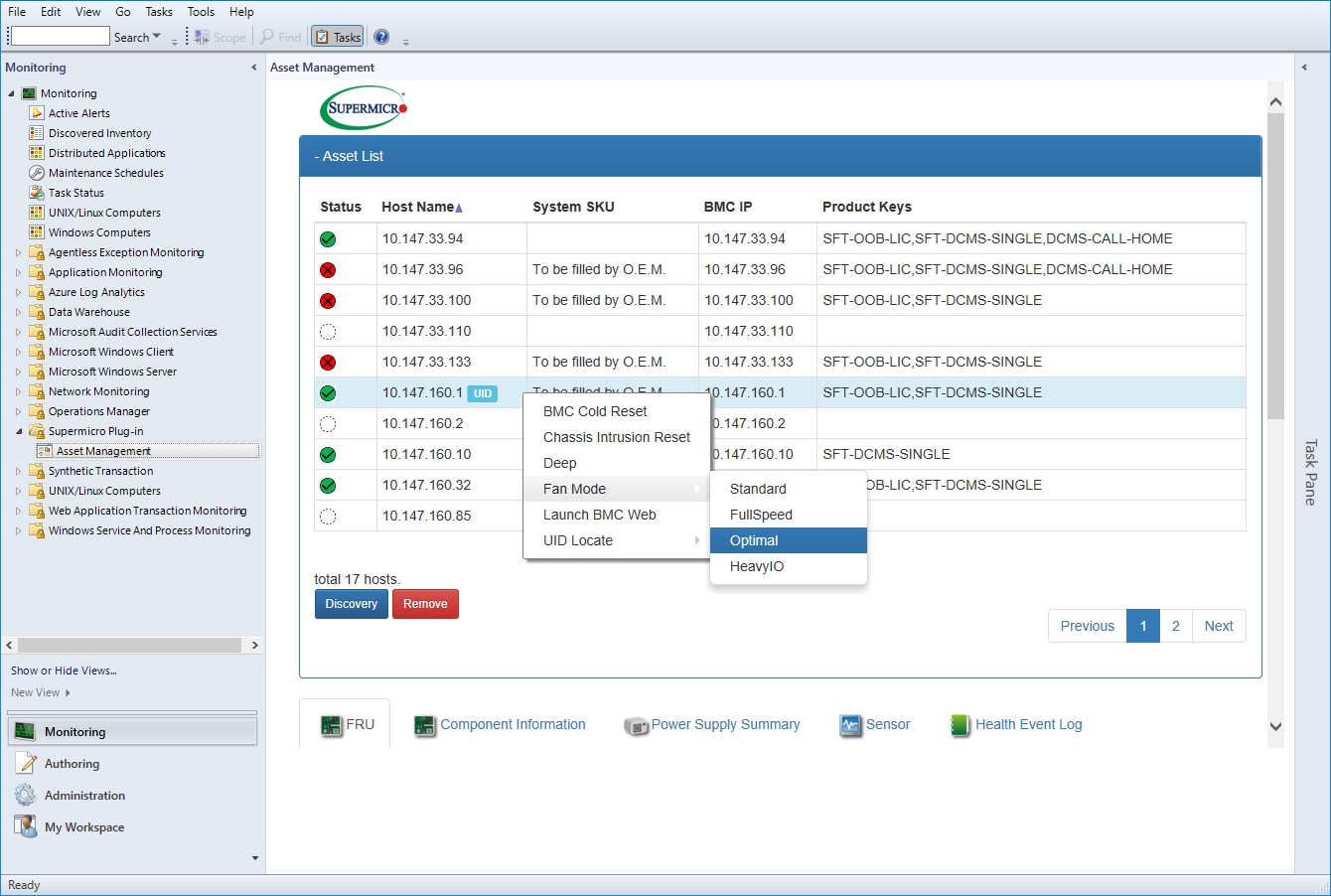
Task: Click the Supermicro logo
Action: click(364, 108)
